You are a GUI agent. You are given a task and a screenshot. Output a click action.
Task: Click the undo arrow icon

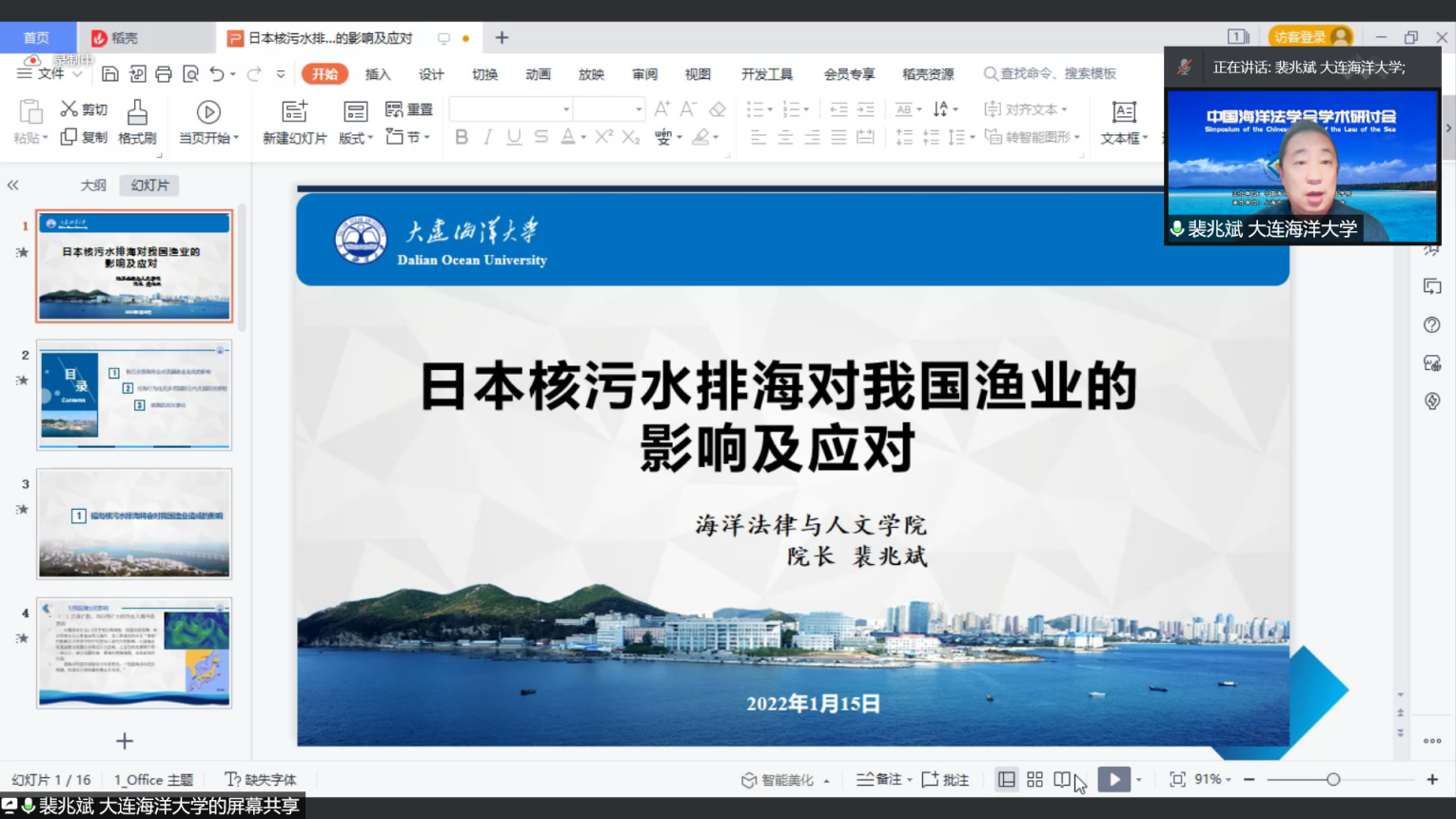click(x=217, y=74)
